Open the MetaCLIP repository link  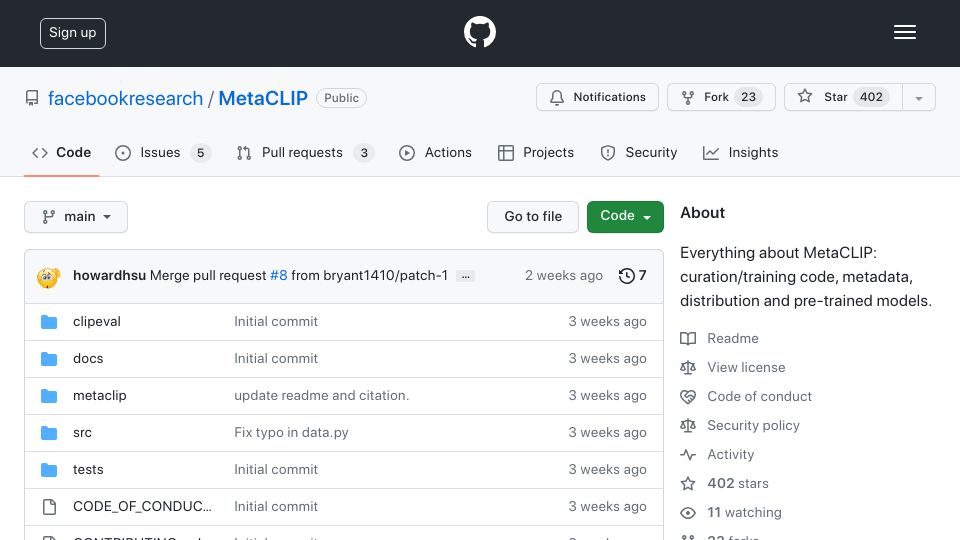(263, 98)
